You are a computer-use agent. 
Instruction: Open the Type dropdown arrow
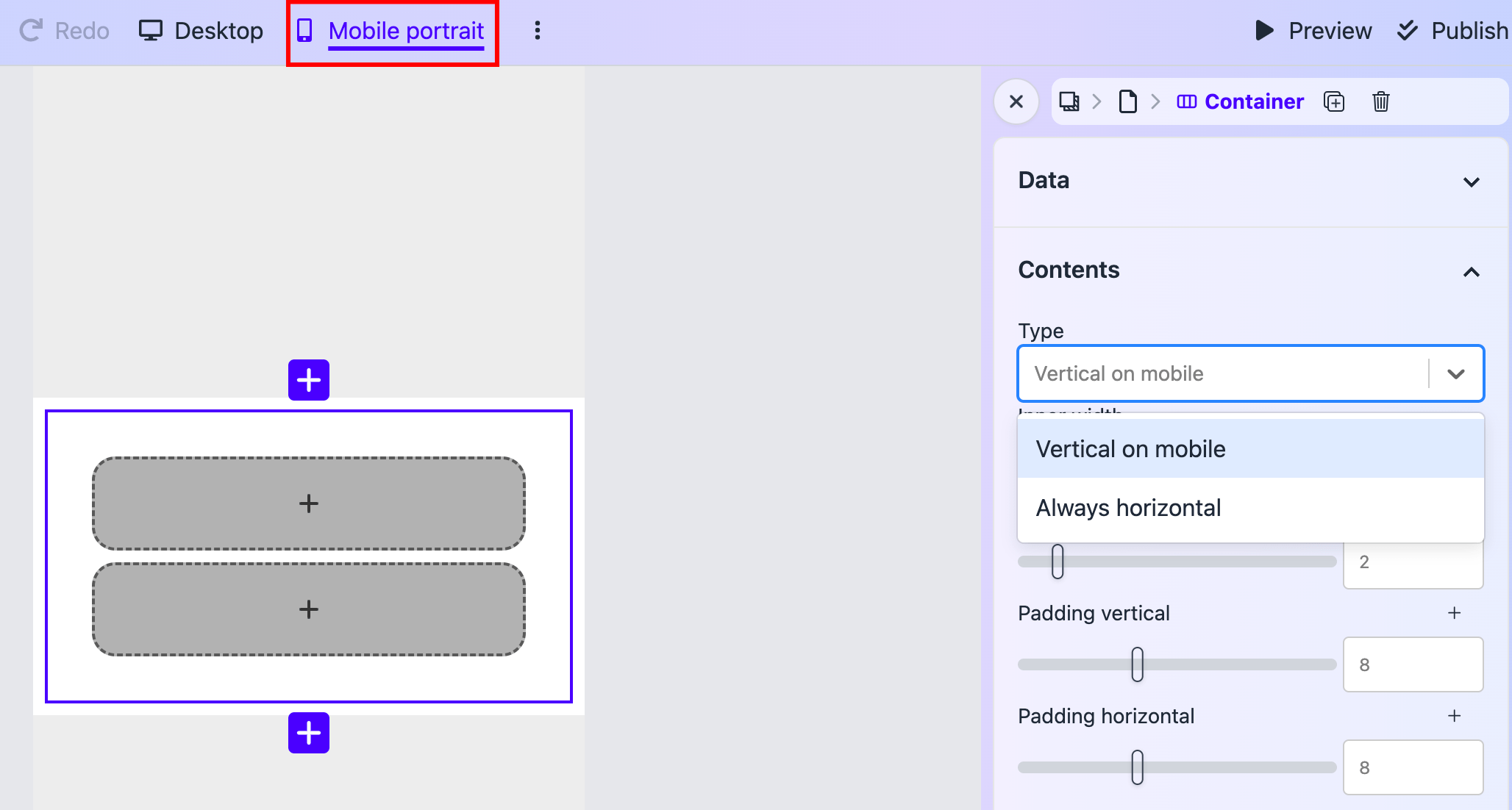[x=1455, y=373]
